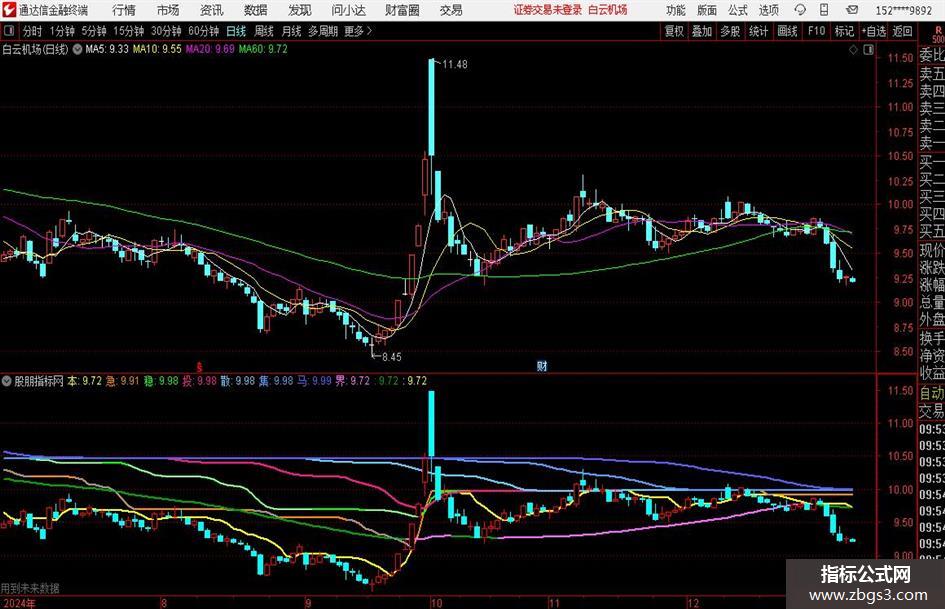The height and width of the screenshot is (609, 945).
Task: Open the 财富圈 menu
Action: point(402,10)
